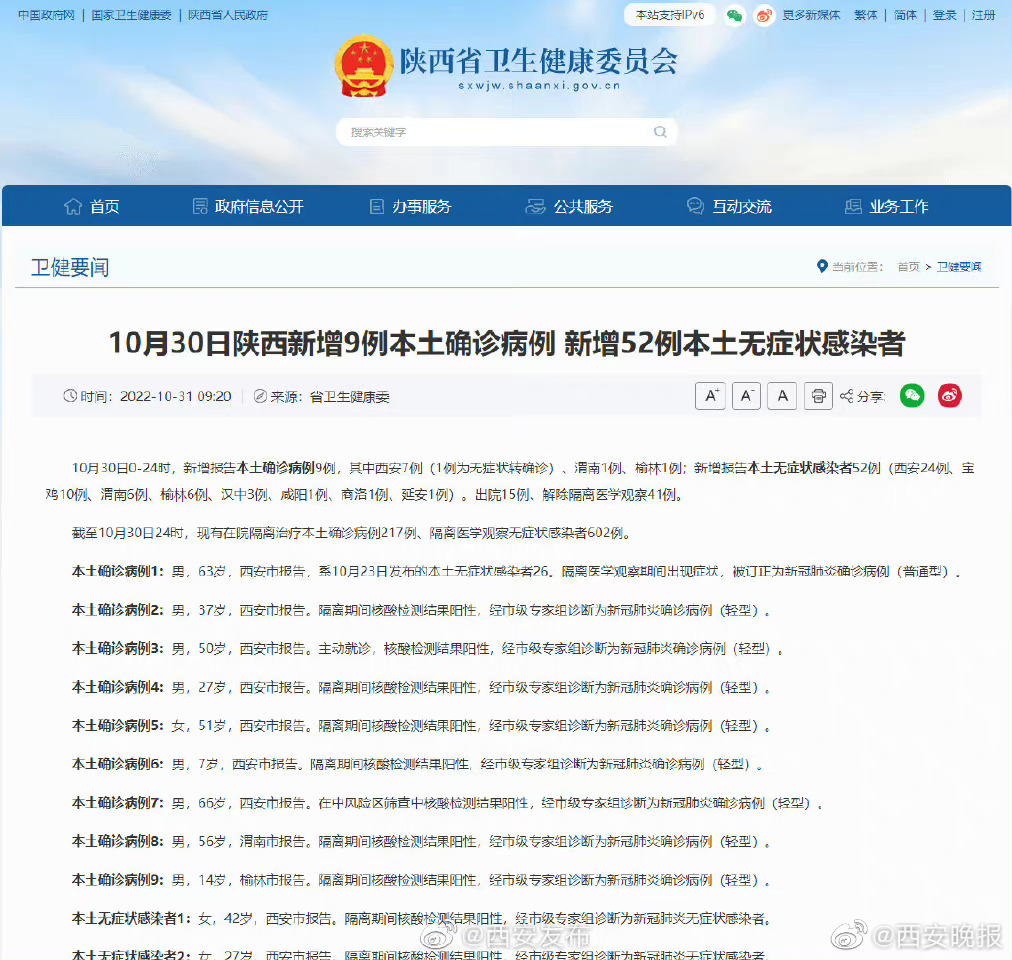Click the magnifier search icon

click(x=660, y=132)
